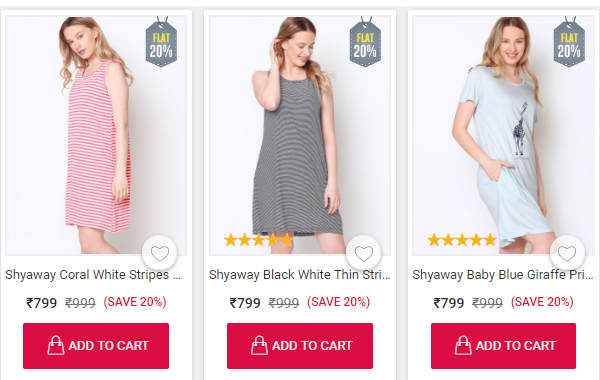600x380 pixels.
Task: Open Shyaway Coral White Stripes product title
Action: (x=93, y=275)
